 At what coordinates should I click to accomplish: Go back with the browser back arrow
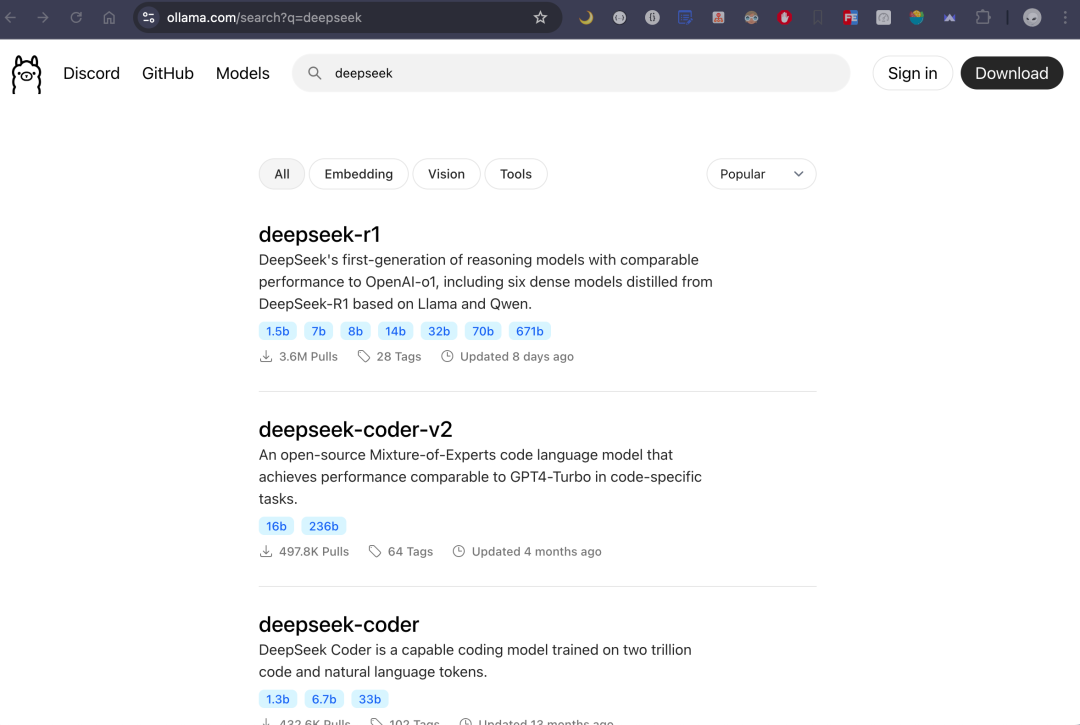10,18
